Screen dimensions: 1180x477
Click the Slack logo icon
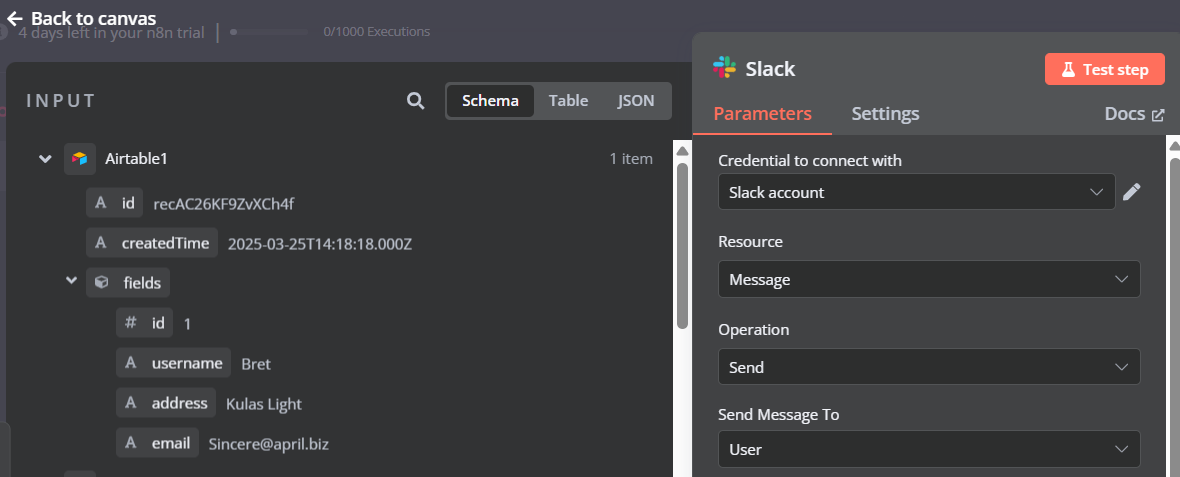(x=724, y=68)
